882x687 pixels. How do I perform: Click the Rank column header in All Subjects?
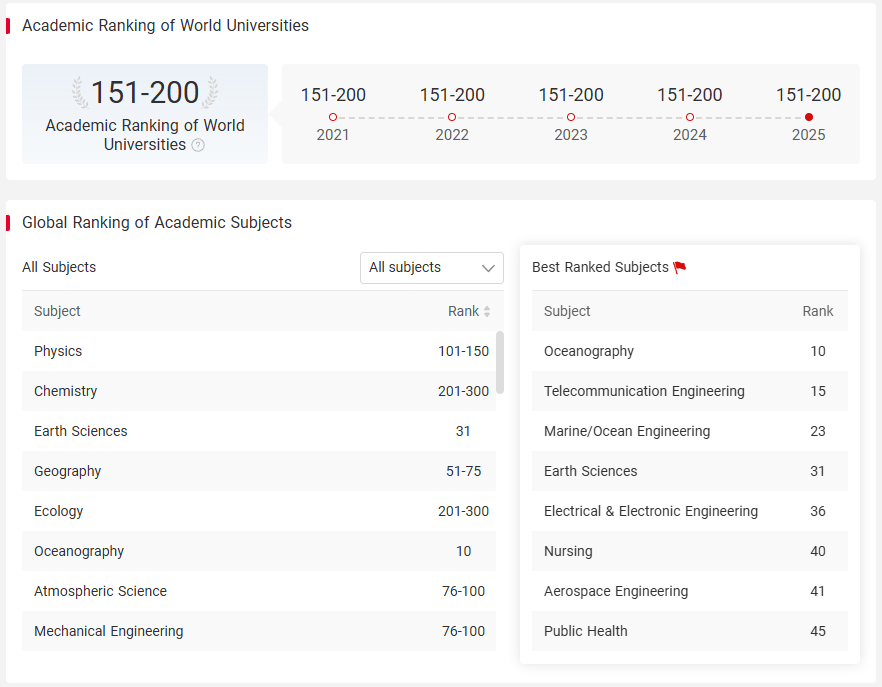click(x=464, y=311)
